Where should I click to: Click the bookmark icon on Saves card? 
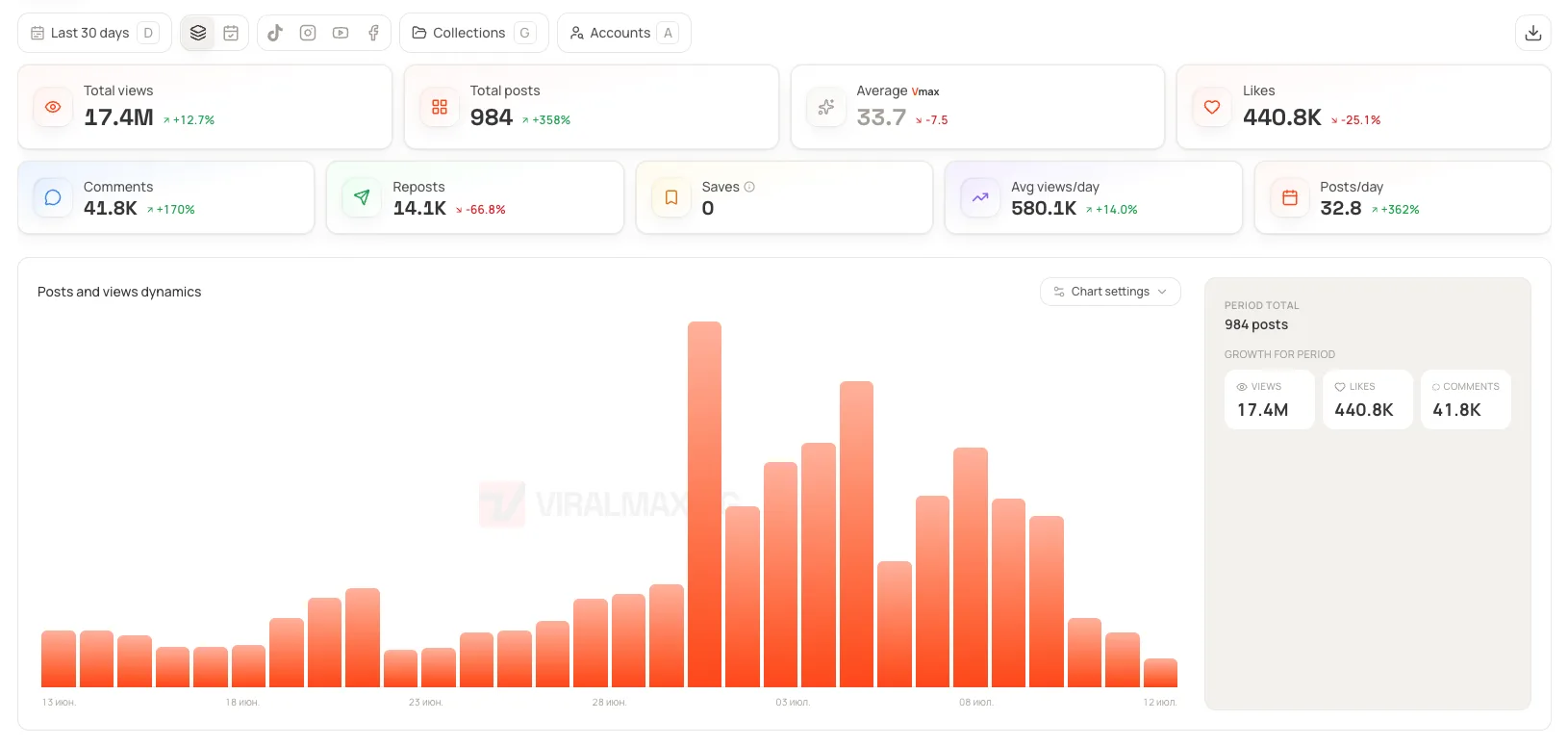[671, 197]
